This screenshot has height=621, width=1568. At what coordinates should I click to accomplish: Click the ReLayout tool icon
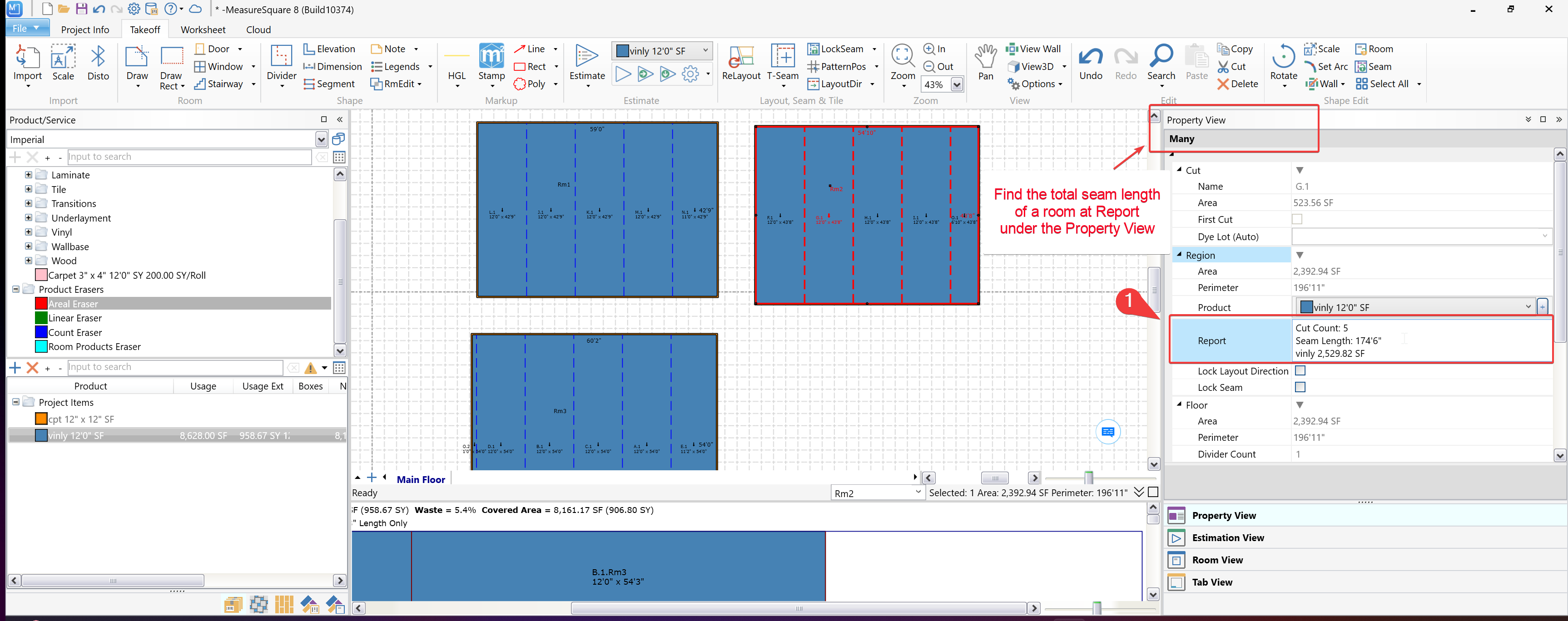740,58
